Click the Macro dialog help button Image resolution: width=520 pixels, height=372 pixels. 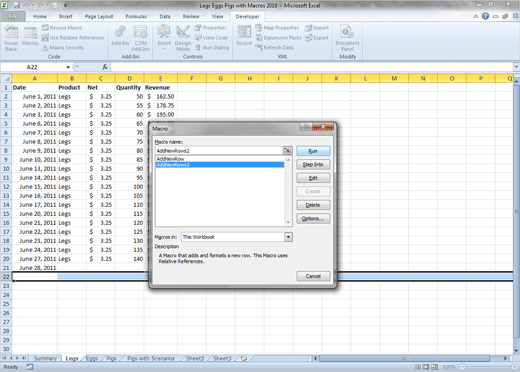coord(306,126)
